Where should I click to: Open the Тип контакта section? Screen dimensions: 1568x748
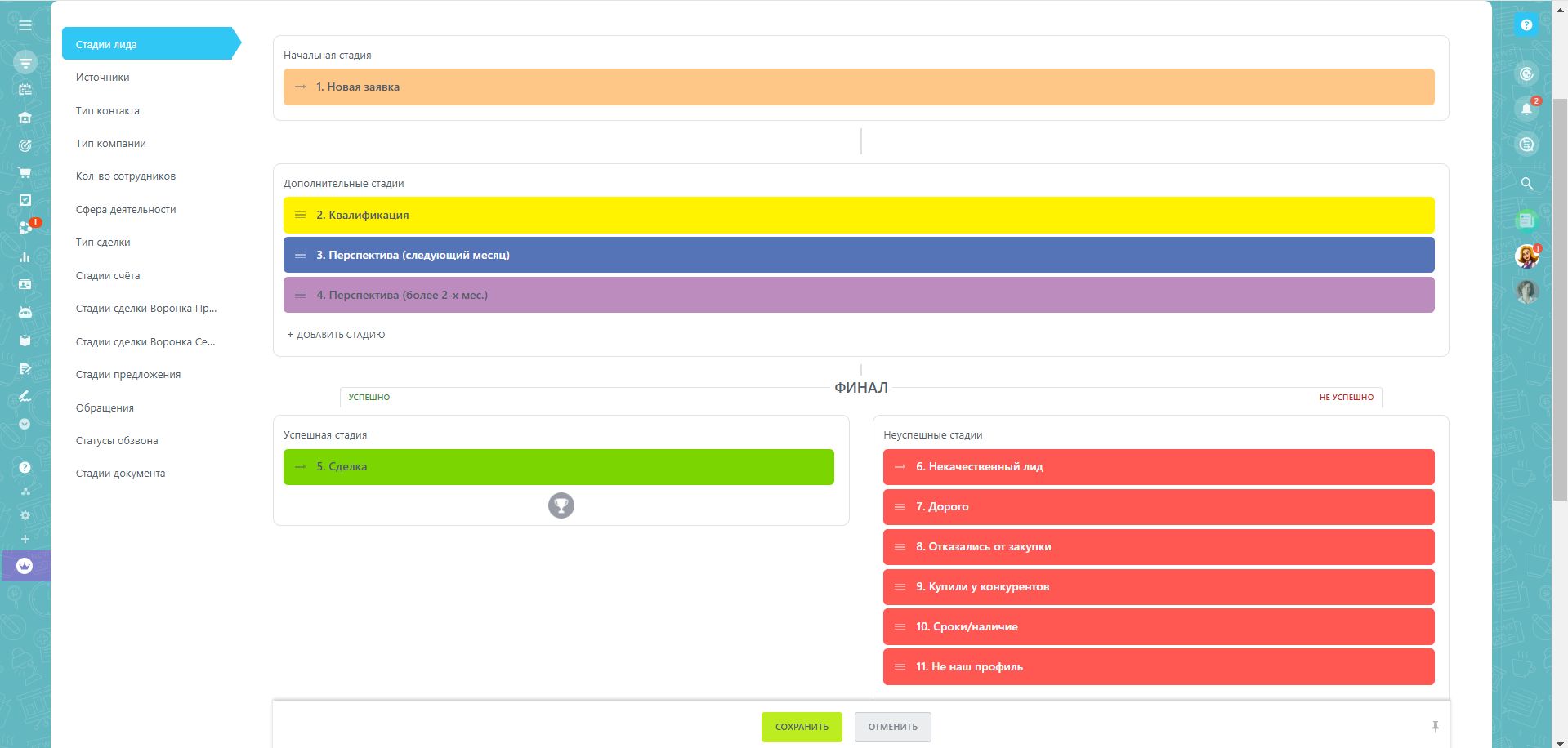tap(108, 110)
